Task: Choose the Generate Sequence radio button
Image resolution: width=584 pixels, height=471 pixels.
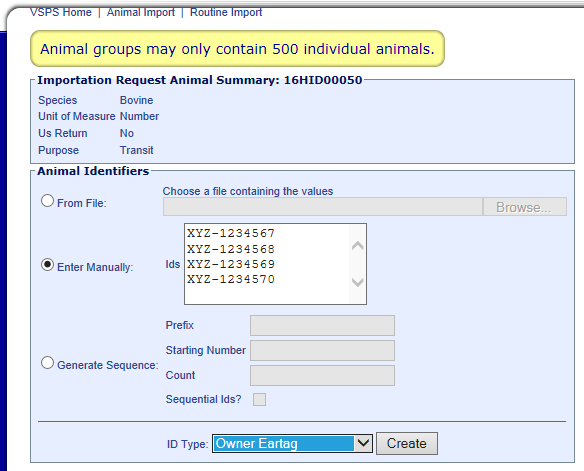Action: [47, 363]
